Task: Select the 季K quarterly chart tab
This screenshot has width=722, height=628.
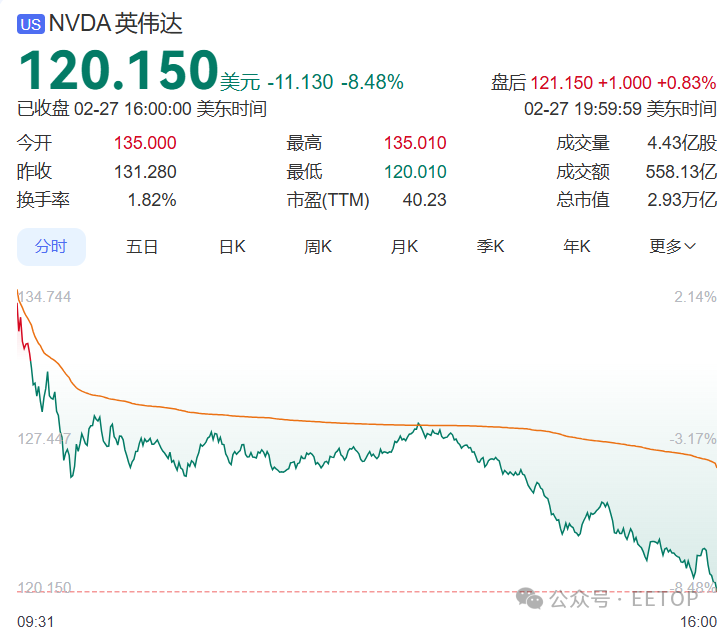Action: point(490,247)
